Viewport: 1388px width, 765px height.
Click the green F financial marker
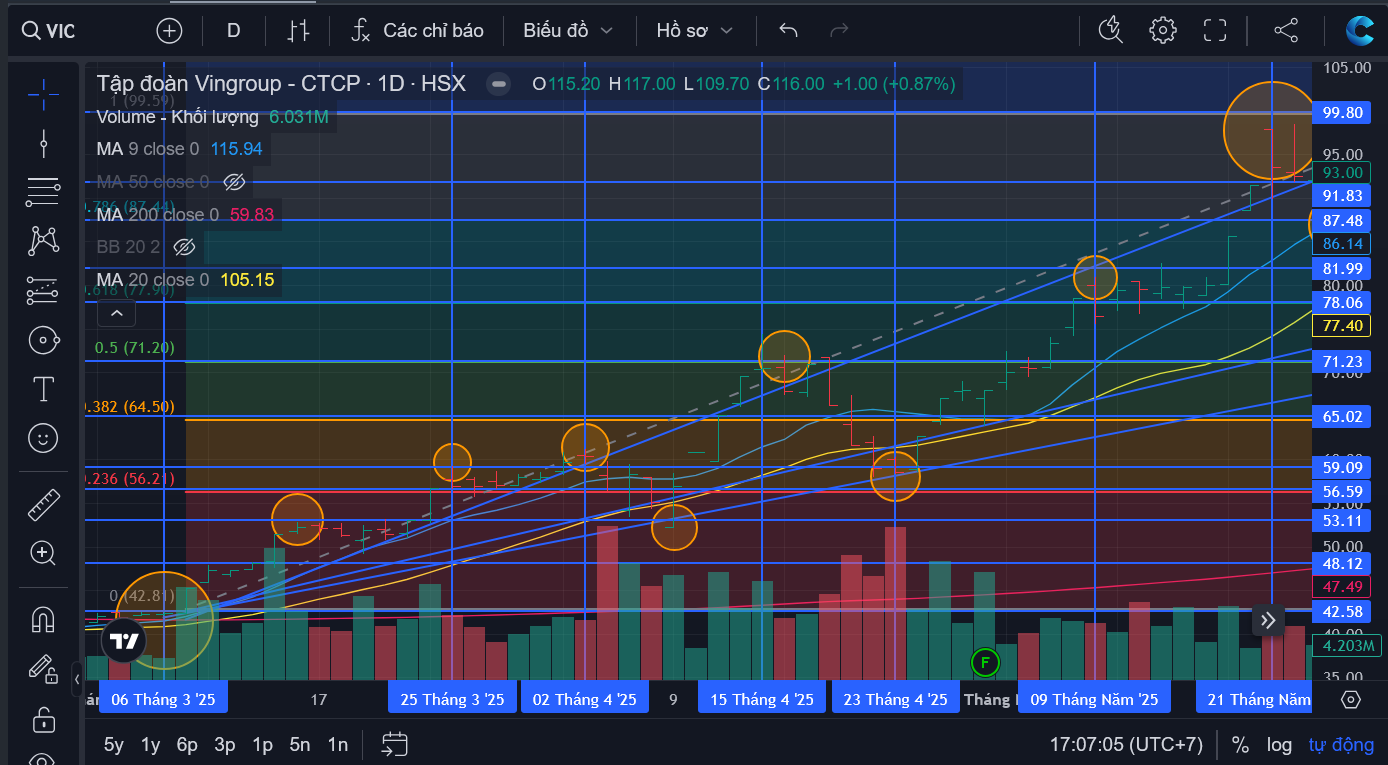coord(985,661)
